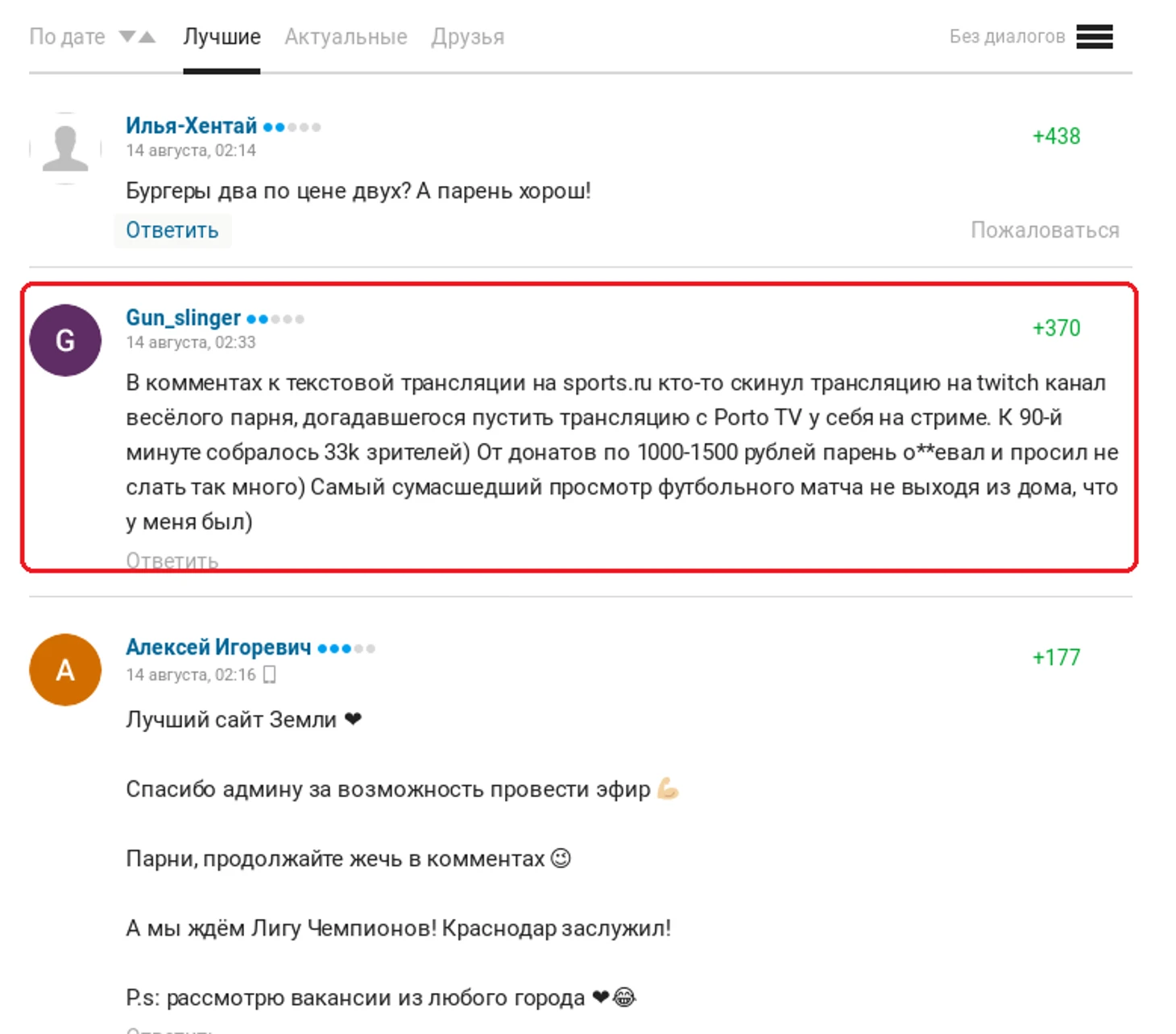The image size is (1176, 1034).
Task: Open Алексей Игоревич's profile link
Action: [218, 647]
